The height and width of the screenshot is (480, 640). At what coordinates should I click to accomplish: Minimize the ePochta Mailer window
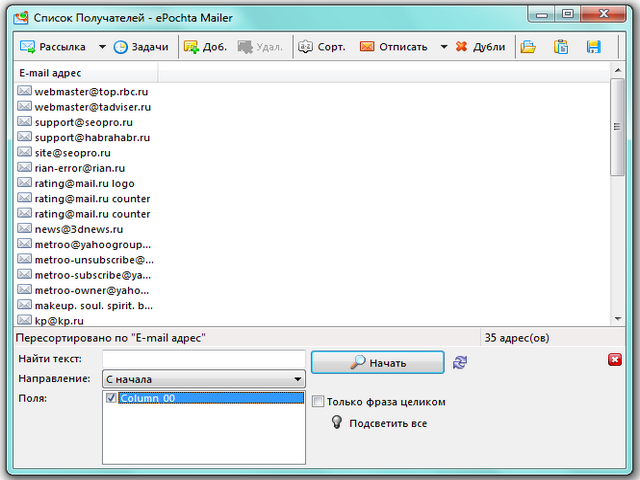point(542,14)
